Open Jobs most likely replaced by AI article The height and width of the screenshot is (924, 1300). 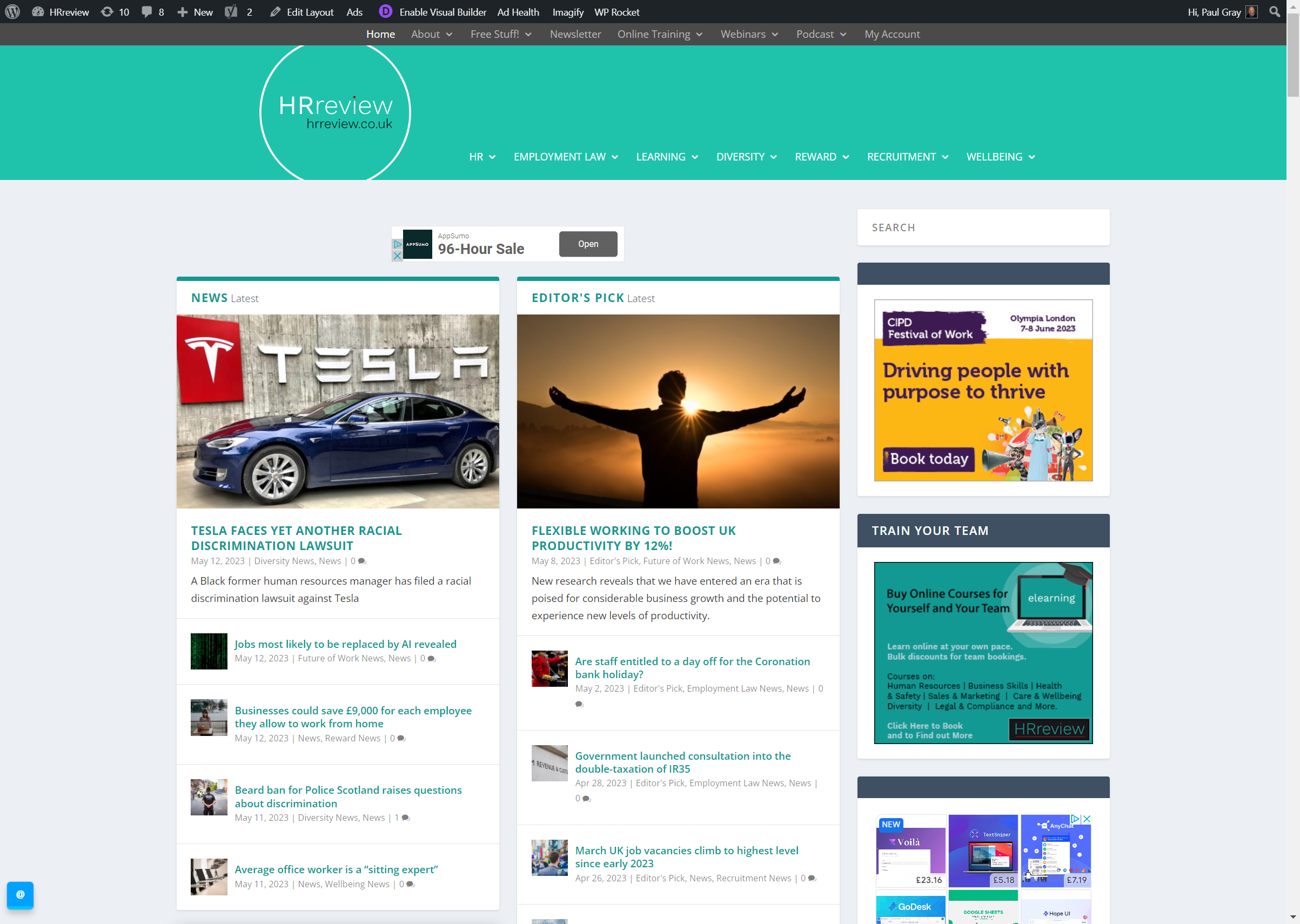click(x=345, y=644)
